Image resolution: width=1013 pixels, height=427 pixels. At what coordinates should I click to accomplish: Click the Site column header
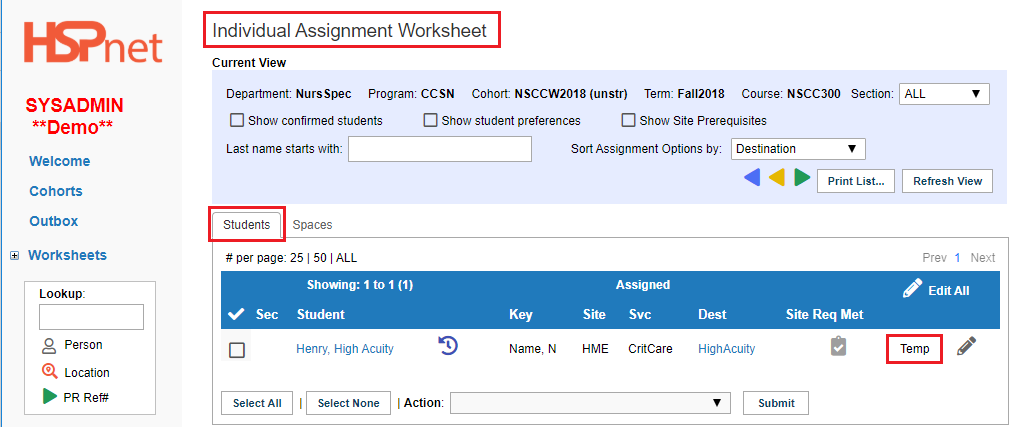coord(594,315)
